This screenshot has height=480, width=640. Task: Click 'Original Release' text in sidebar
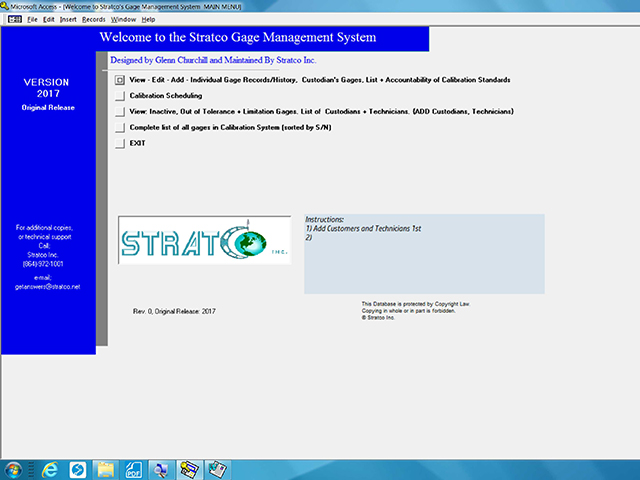pyautogui.click(x=48, y=108)
